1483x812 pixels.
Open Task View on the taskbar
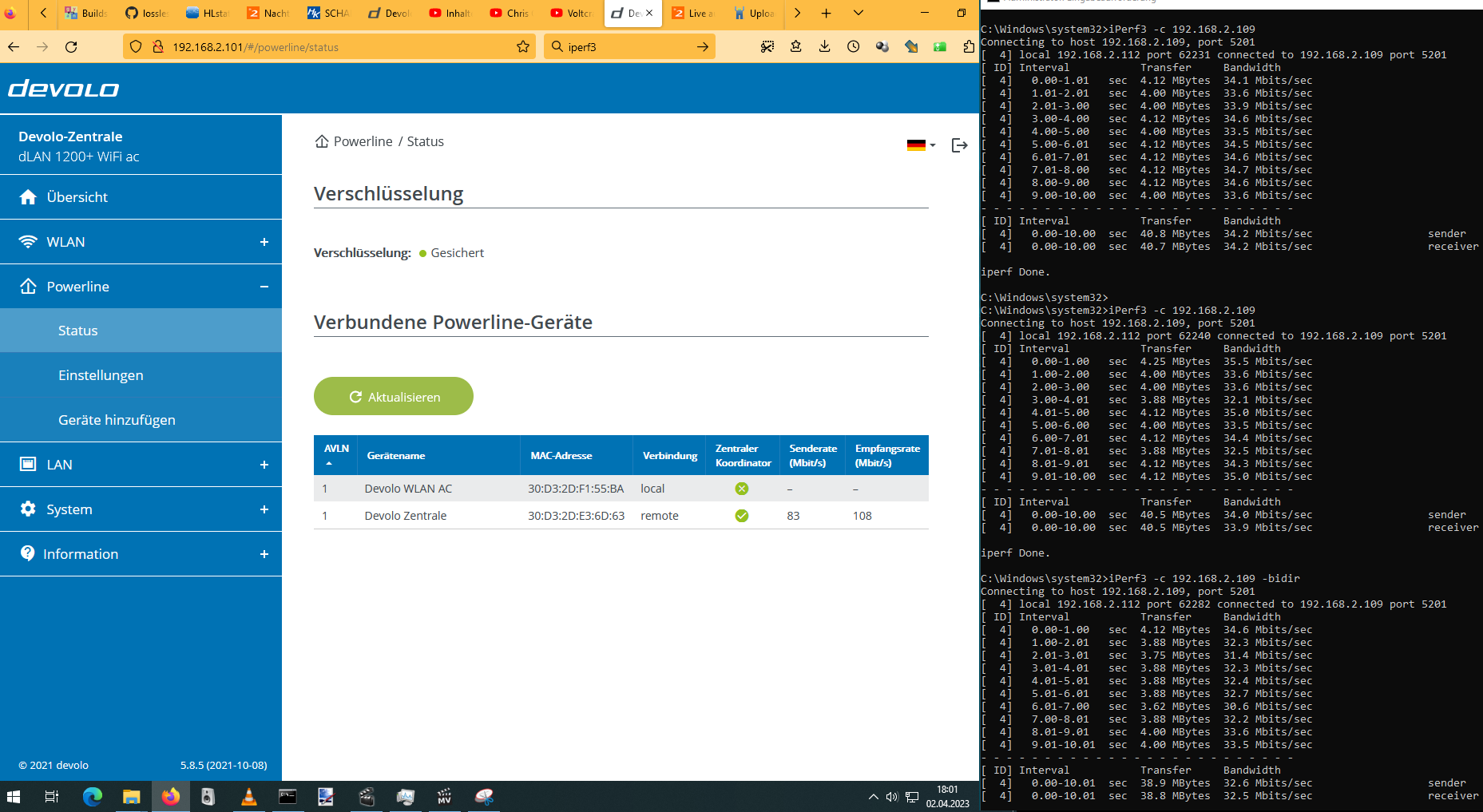[52, 797]
